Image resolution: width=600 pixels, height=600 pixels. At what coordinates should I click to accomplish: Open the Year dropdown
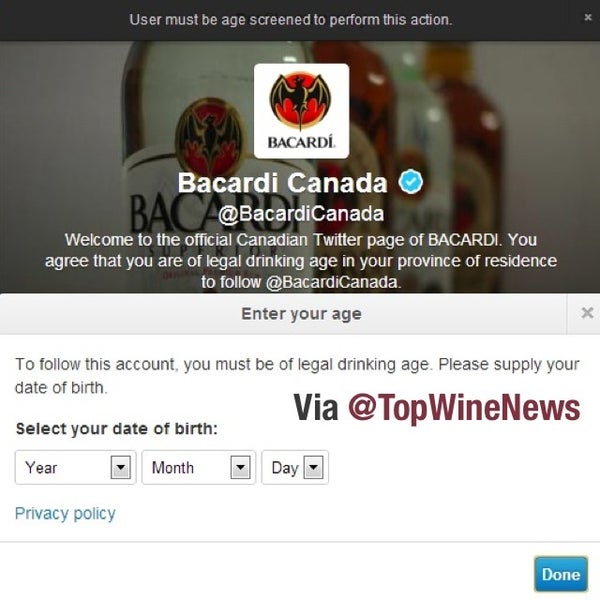[x=75, y=467]
